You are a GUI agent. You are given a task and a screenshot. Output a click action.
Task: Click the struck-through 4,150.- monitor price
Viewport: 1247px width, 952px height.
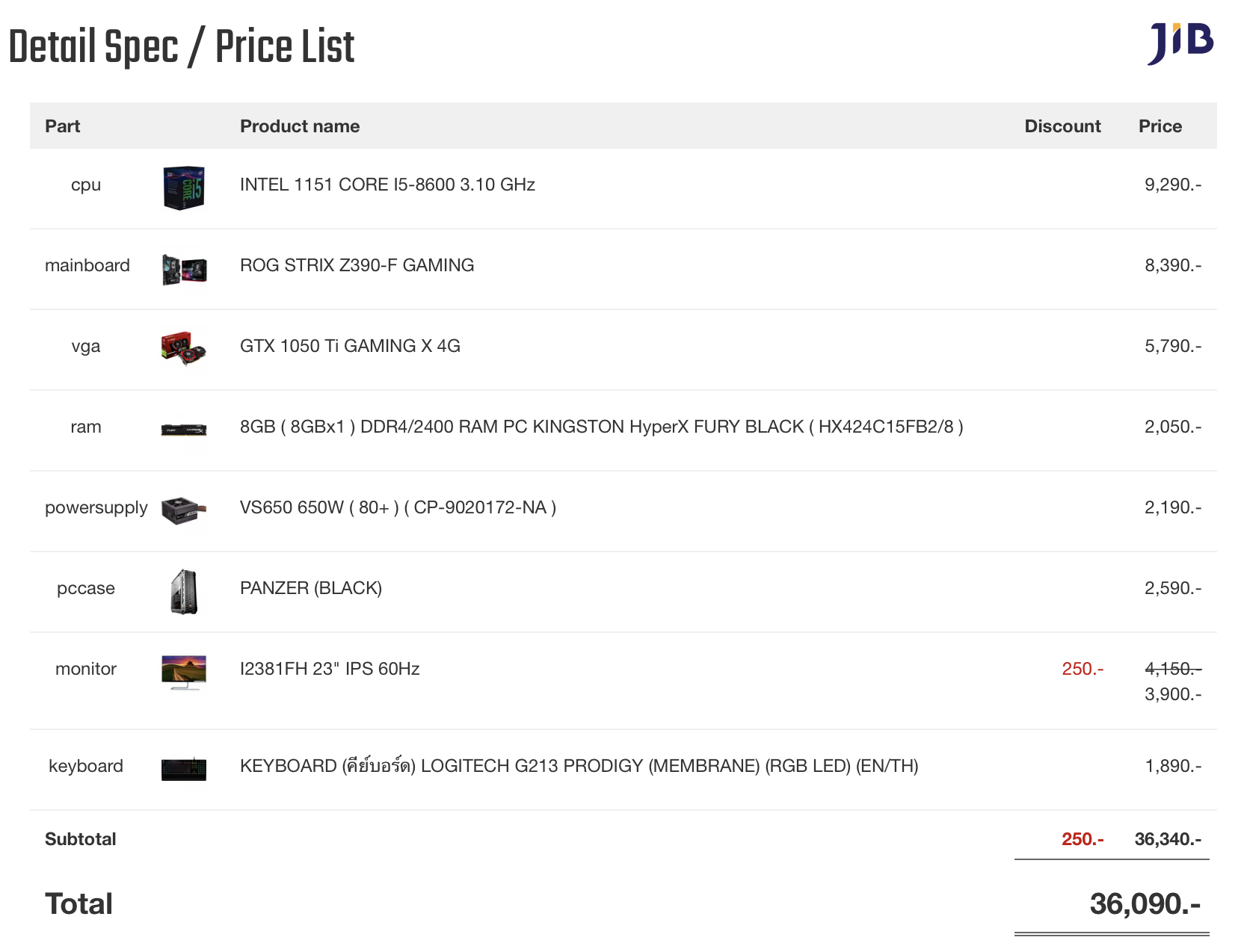(x=1172, y=669)
